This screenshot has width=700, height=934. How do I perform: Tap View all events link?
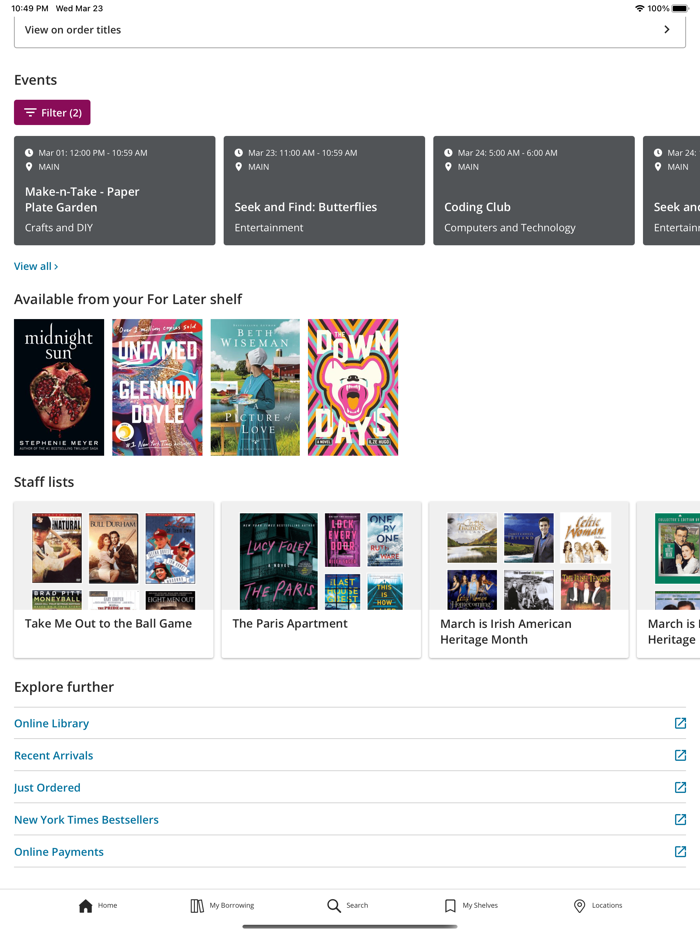[x=36, y=266]
